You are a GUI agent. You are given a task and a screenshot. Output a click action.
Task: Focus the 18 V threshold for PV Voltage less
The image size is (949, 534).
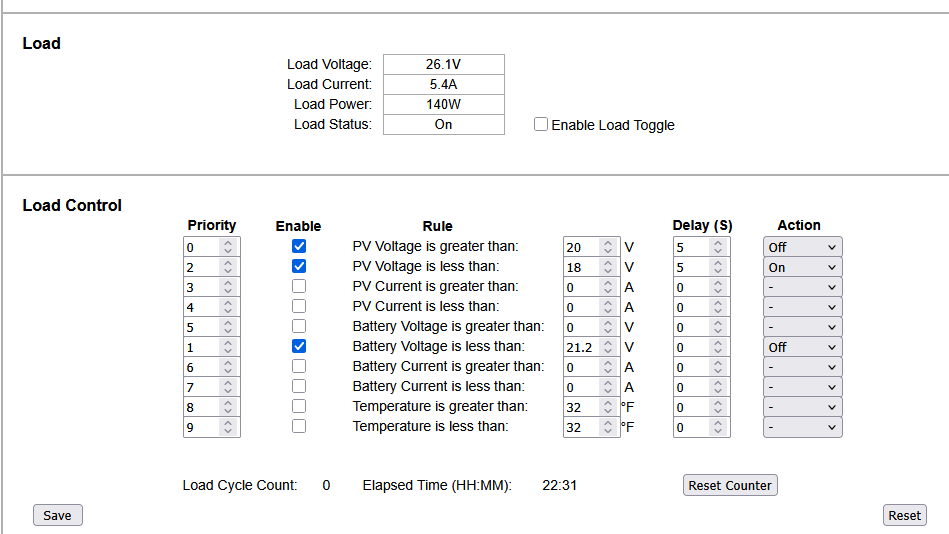591,267
